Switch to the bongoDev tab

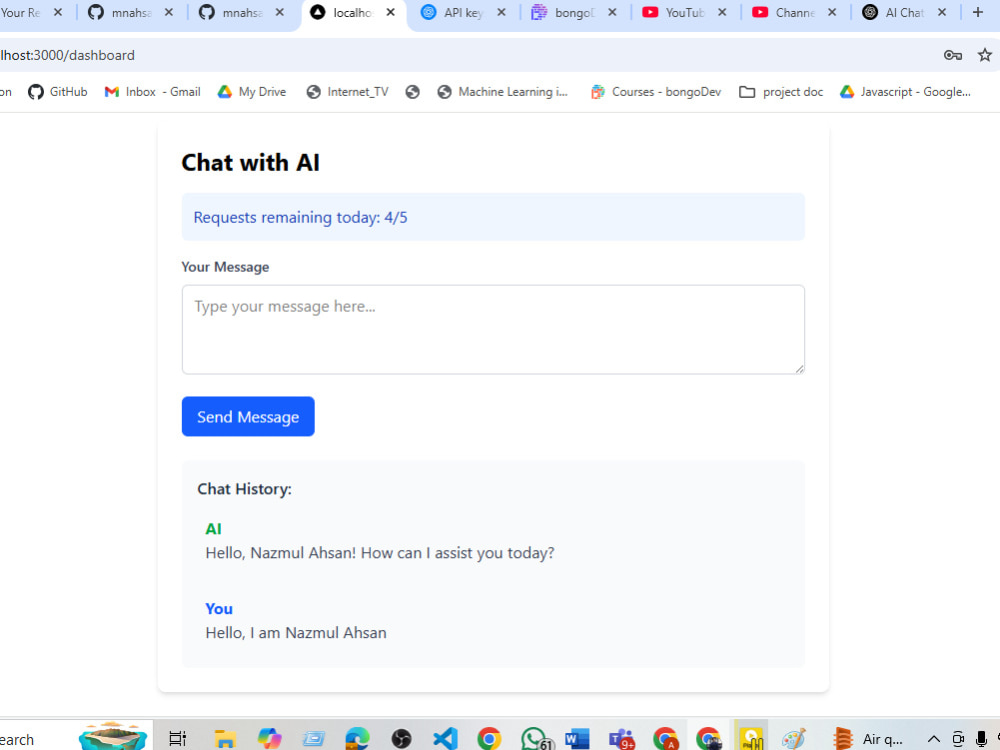pos(573,12)
